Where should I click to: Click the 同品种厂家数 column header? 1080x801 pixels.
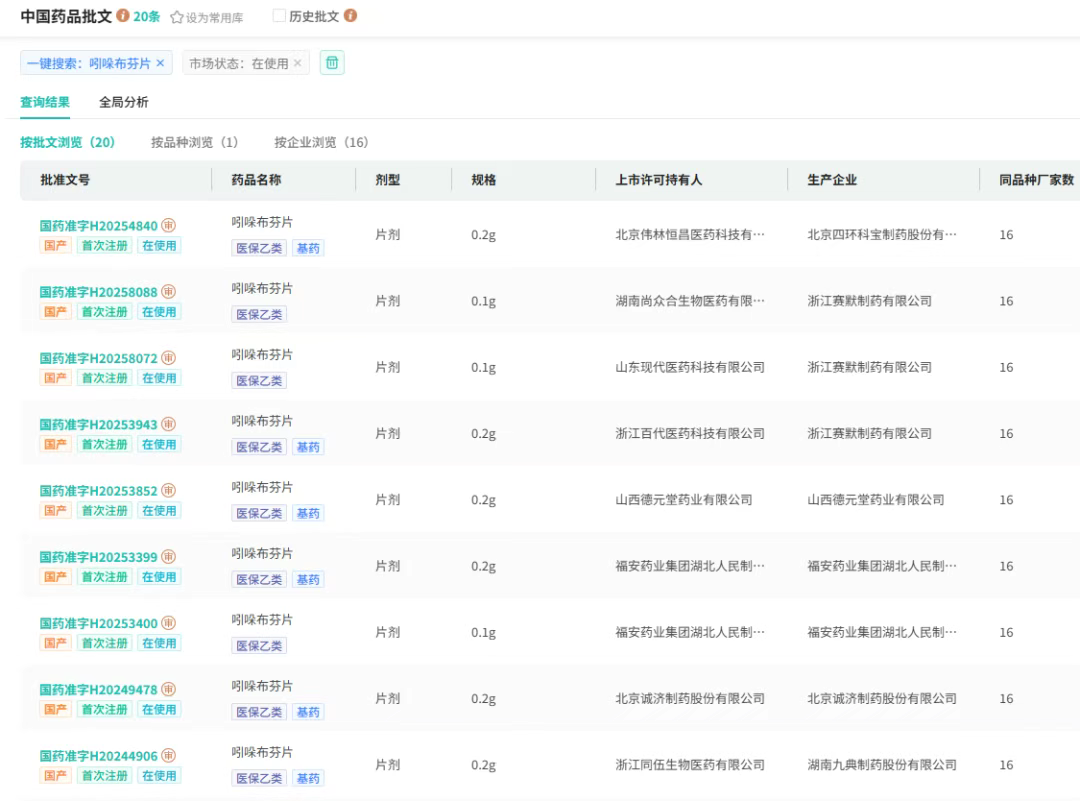pyautogui.click(x=1036, y=180)
